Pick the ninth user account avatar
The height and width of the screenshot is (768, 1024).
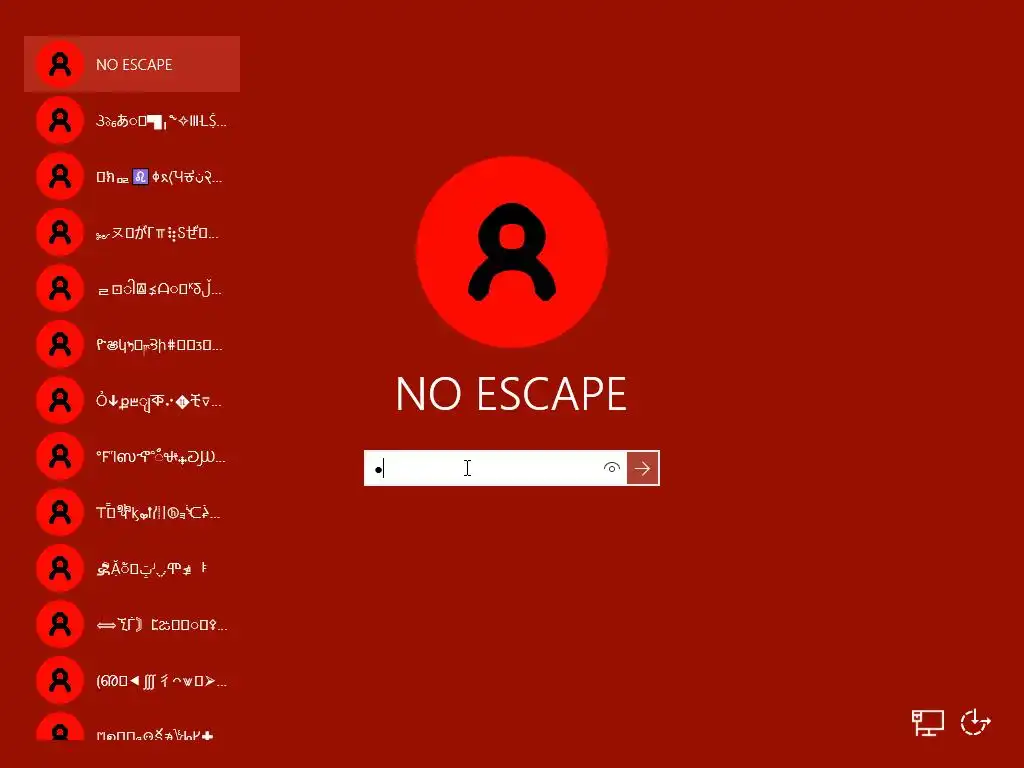[x=60, y=513]
